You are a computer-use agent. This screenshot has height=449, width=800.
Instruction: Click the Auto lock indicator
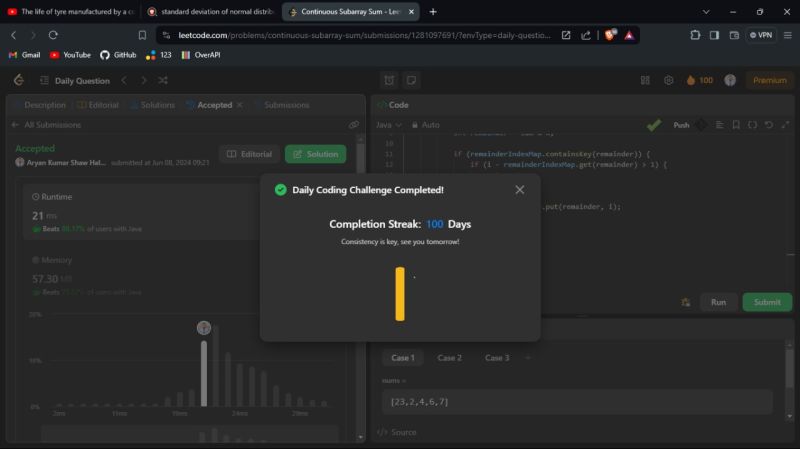(426, 124)
